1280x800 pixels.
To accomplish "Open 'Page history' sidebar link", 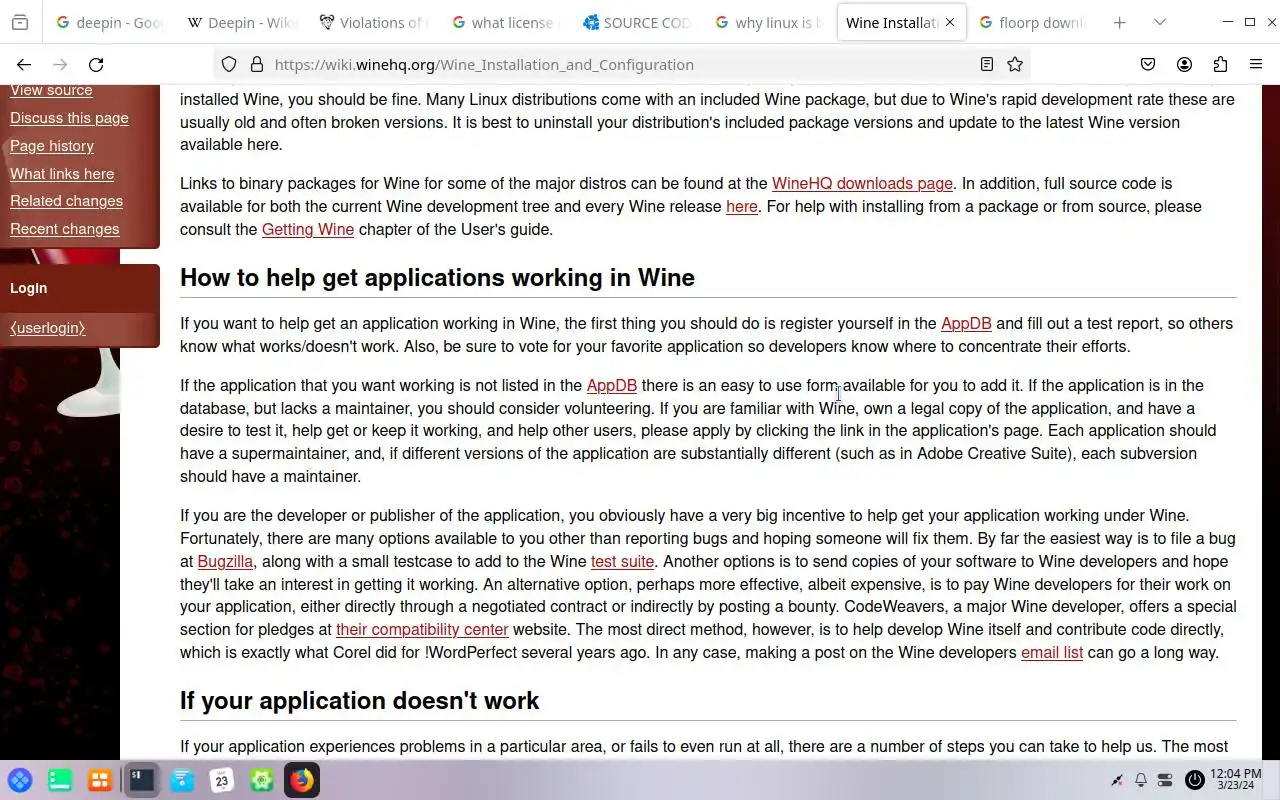I will point(52,146).
